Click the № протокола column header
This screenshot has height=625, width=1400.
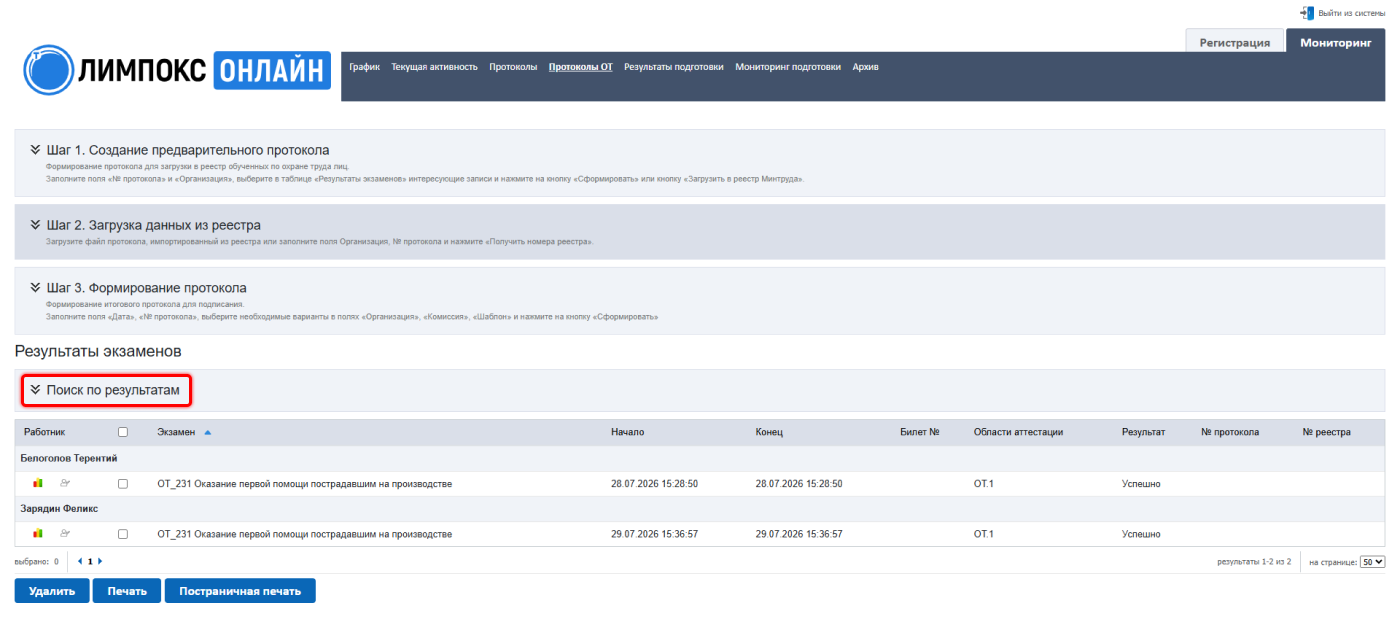[1230, 433]
